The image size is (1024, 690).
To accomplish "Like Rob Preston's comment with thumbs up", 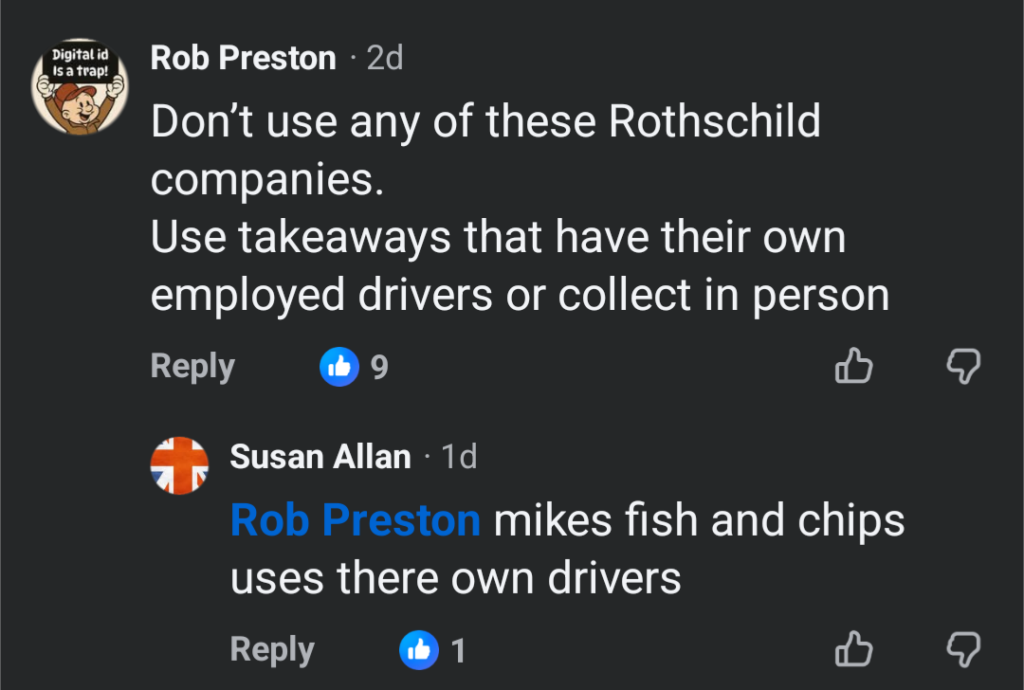I will (853, 367).
